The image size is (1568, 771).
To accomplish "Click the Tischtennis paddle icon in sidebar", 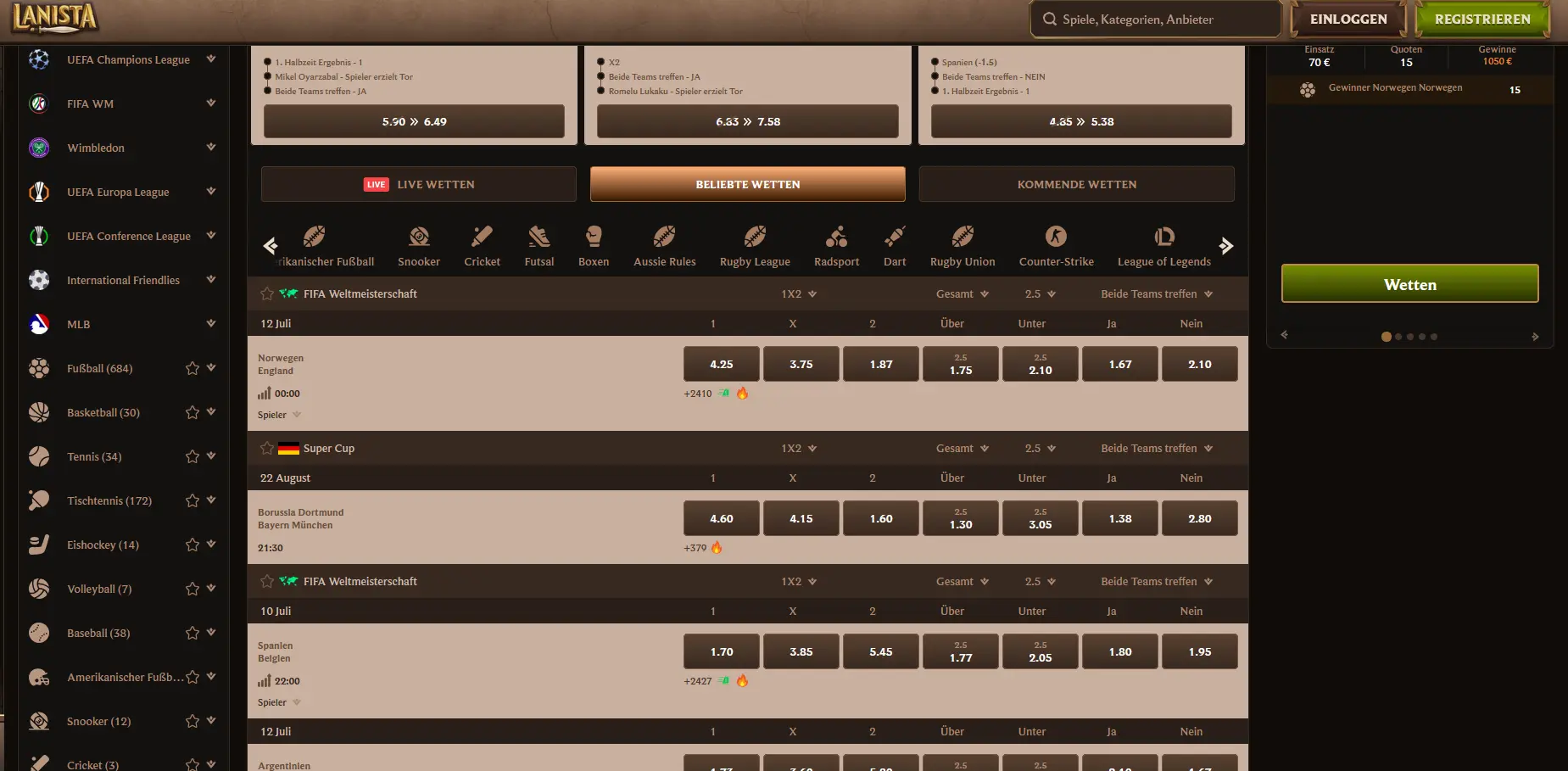I will click(39, 500).
